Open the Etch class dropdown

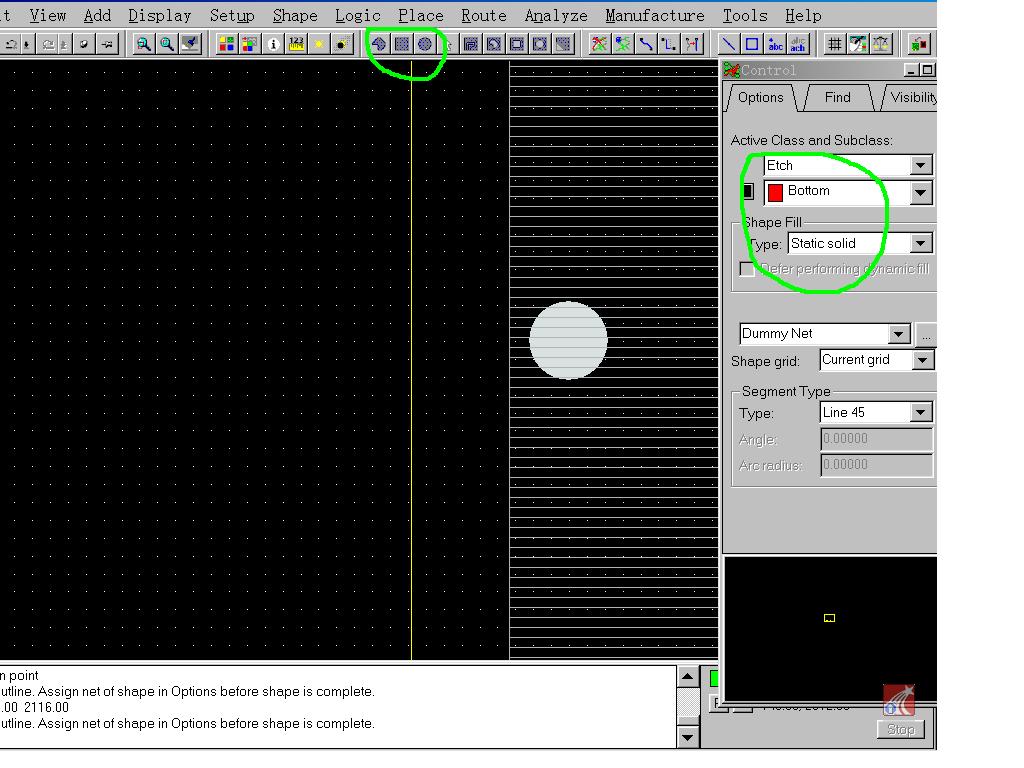[x=921, y=165]
